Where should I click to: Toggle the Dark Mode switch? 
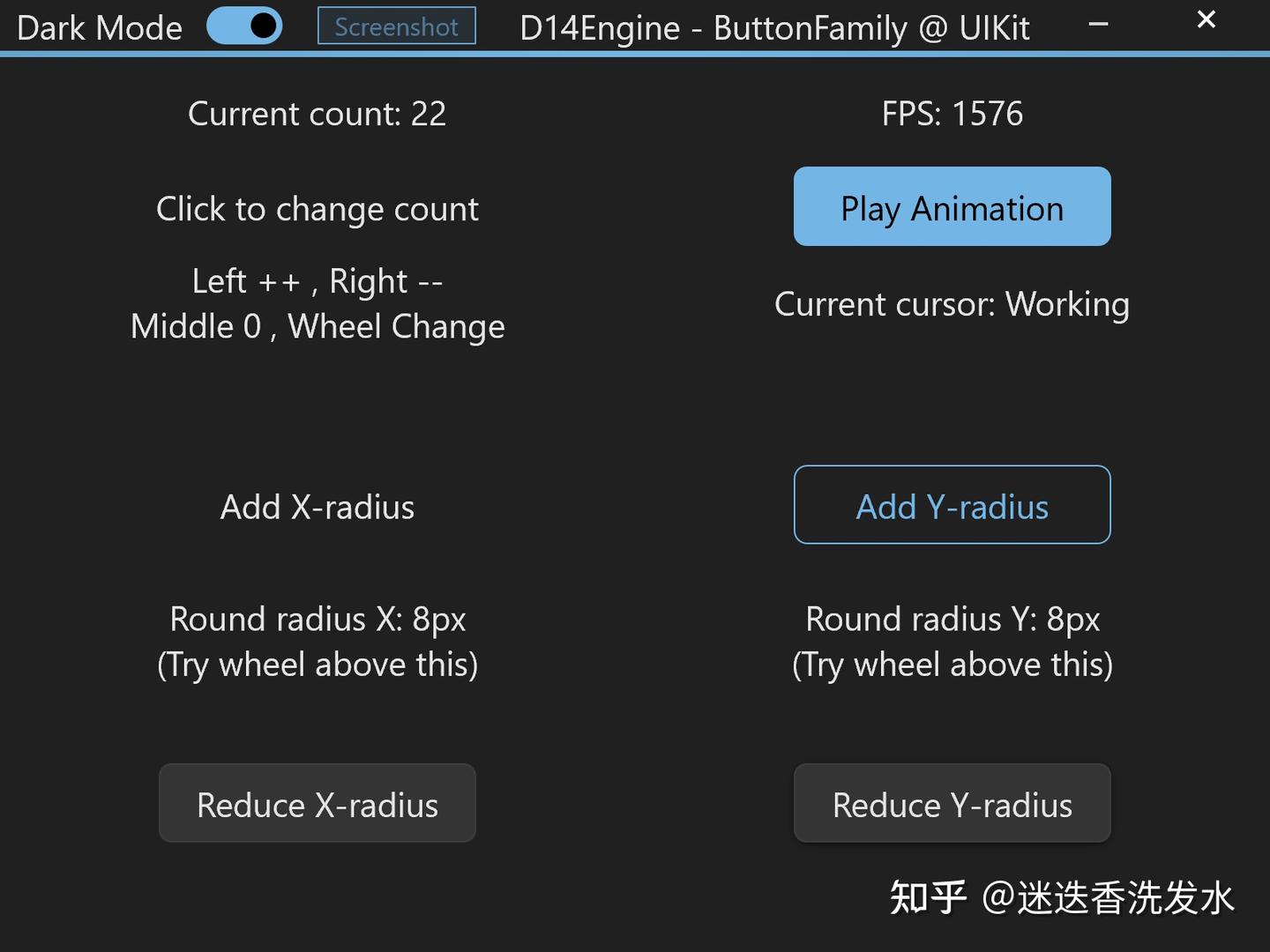244,26
